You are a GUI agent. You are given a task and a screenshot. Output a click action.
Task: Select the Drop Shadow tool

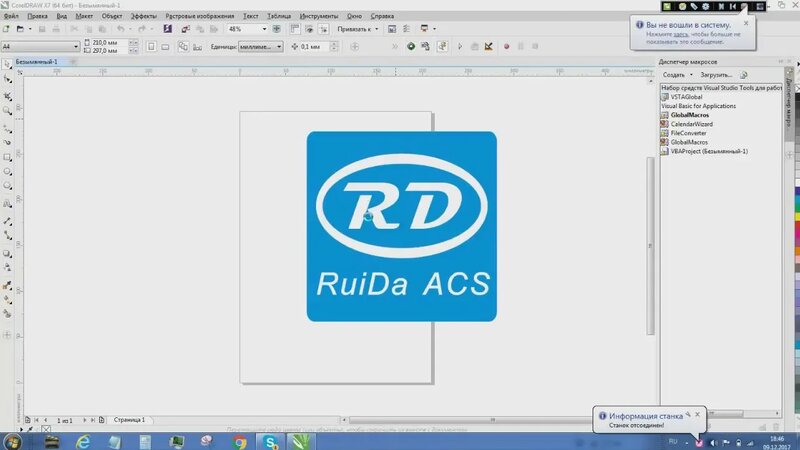tap(7, 253)
